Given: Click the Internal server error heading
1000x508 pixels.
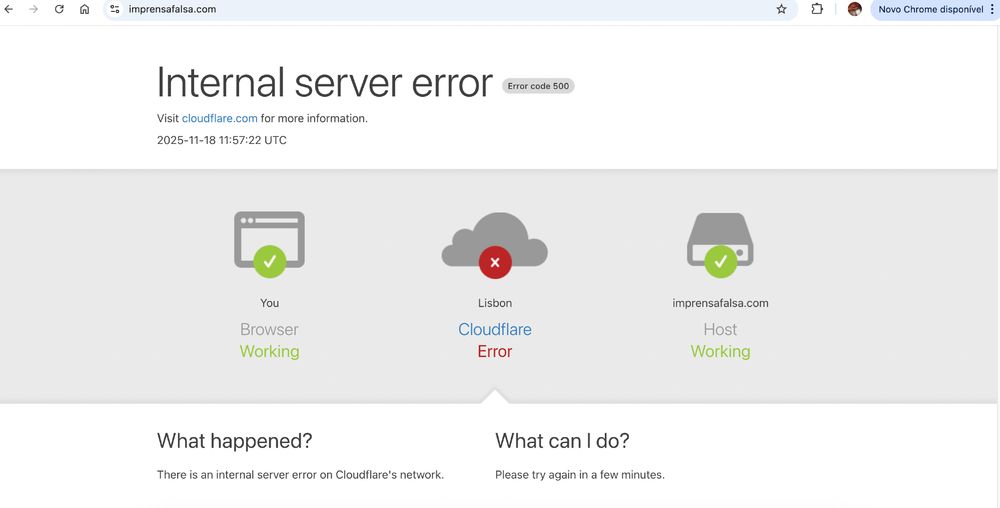Looking at the screenshot, I should pos(325,82).
